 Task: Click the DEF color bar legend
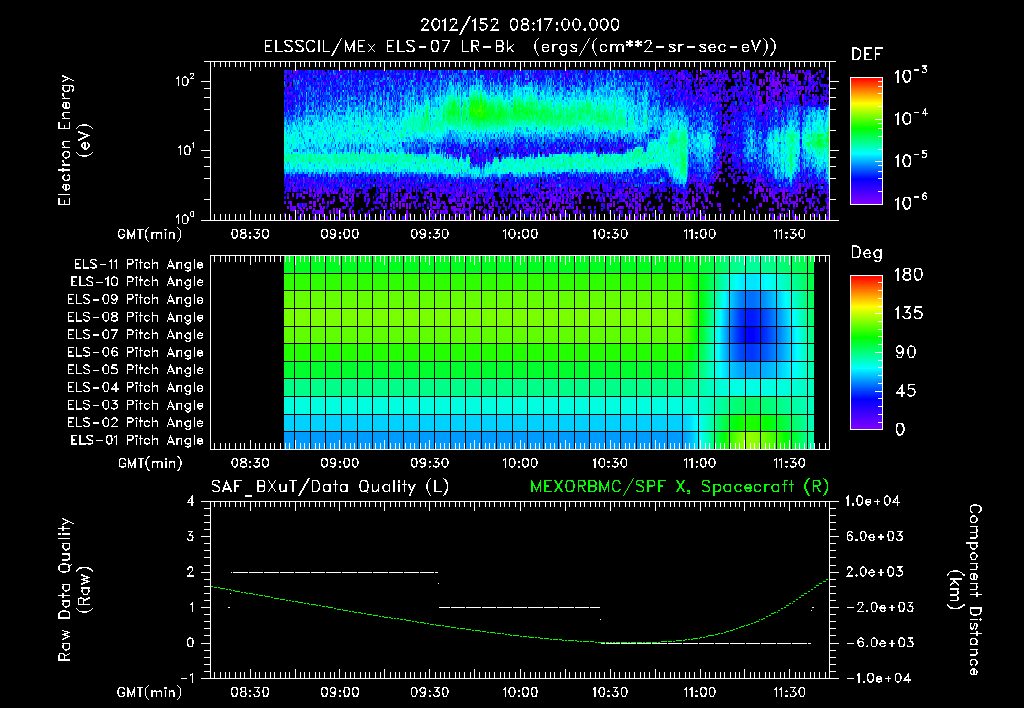tap(866, 141)
